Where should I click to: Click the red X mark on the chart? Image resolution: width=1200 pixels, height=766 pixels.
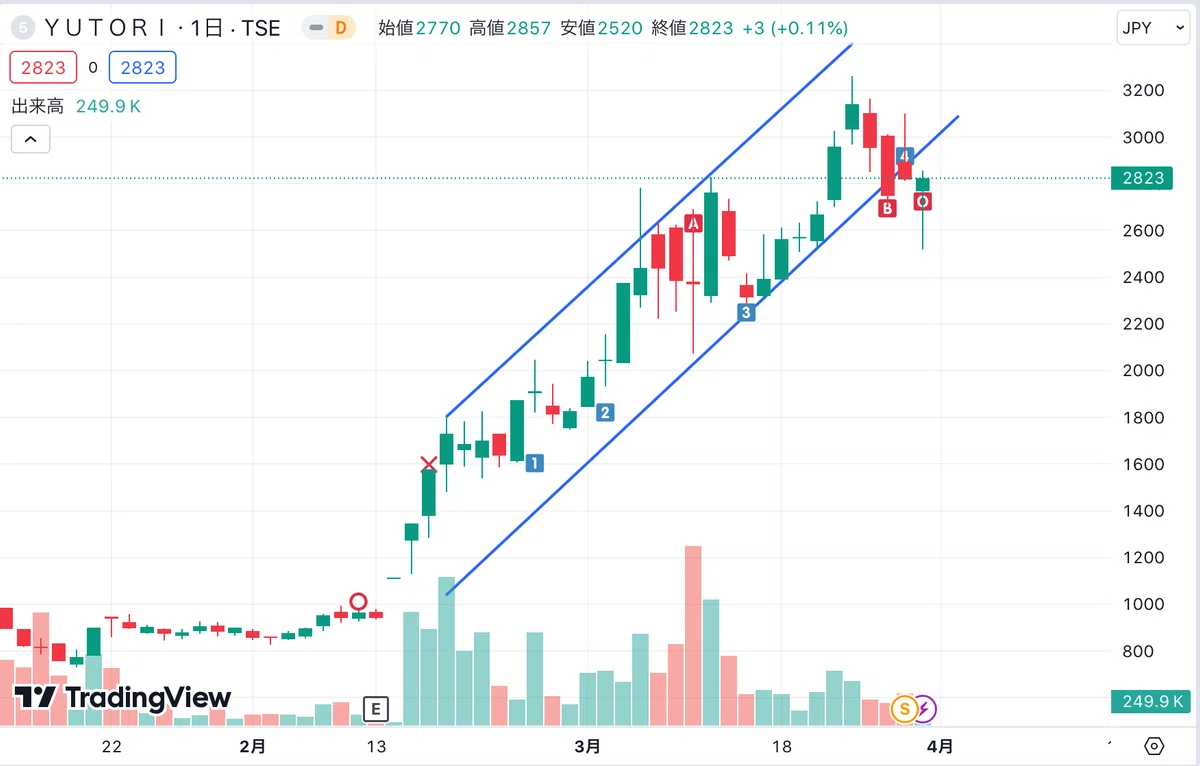point(429,463)
